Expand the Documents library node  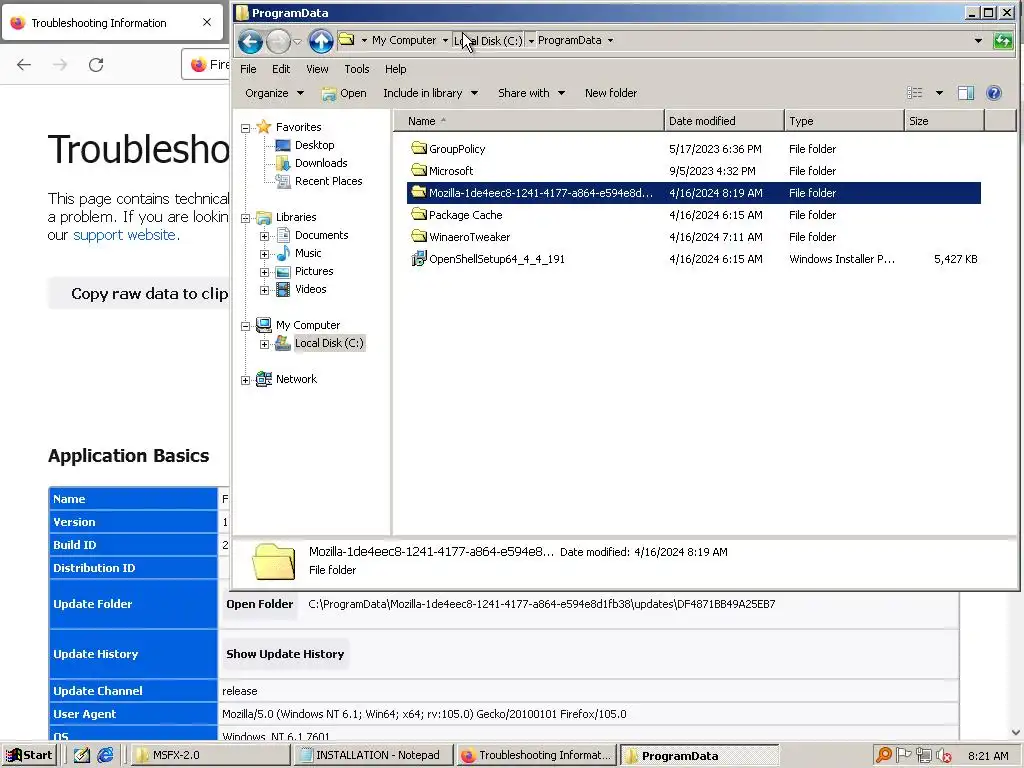coord(264,236)
